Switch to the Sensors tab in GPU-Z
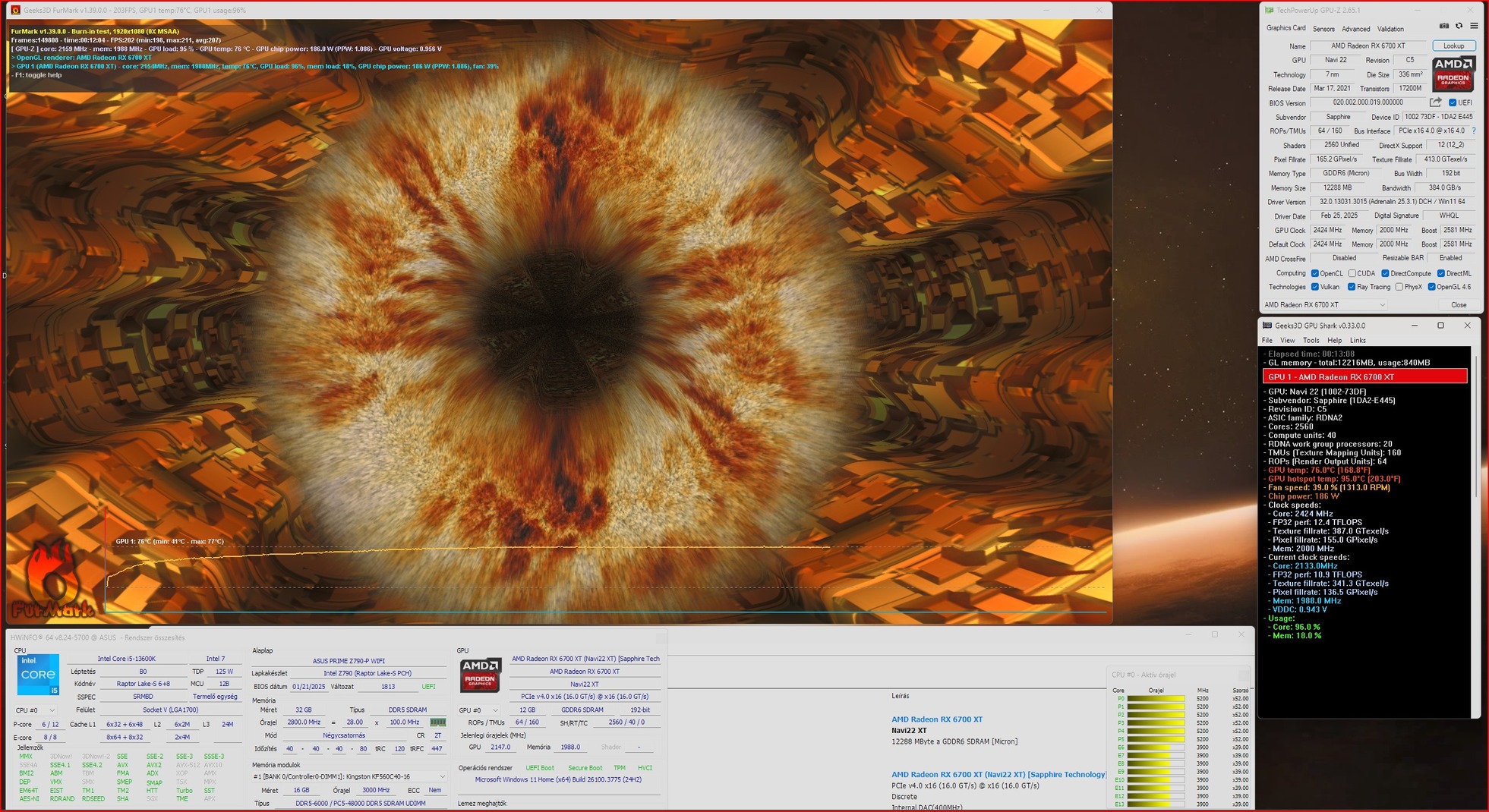The width and height of the screenshot is (1489, 812). pos(1323,29)
